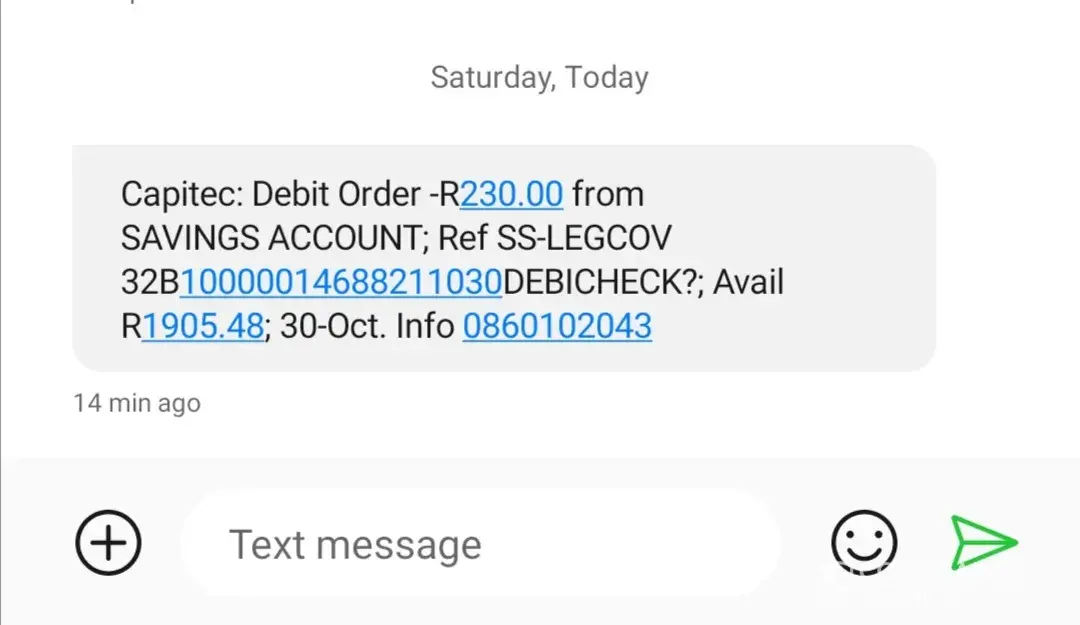Open the 10000014688211030 reference number link
The width and height of the screenshot is (1080, 625).
click(341, 282)
